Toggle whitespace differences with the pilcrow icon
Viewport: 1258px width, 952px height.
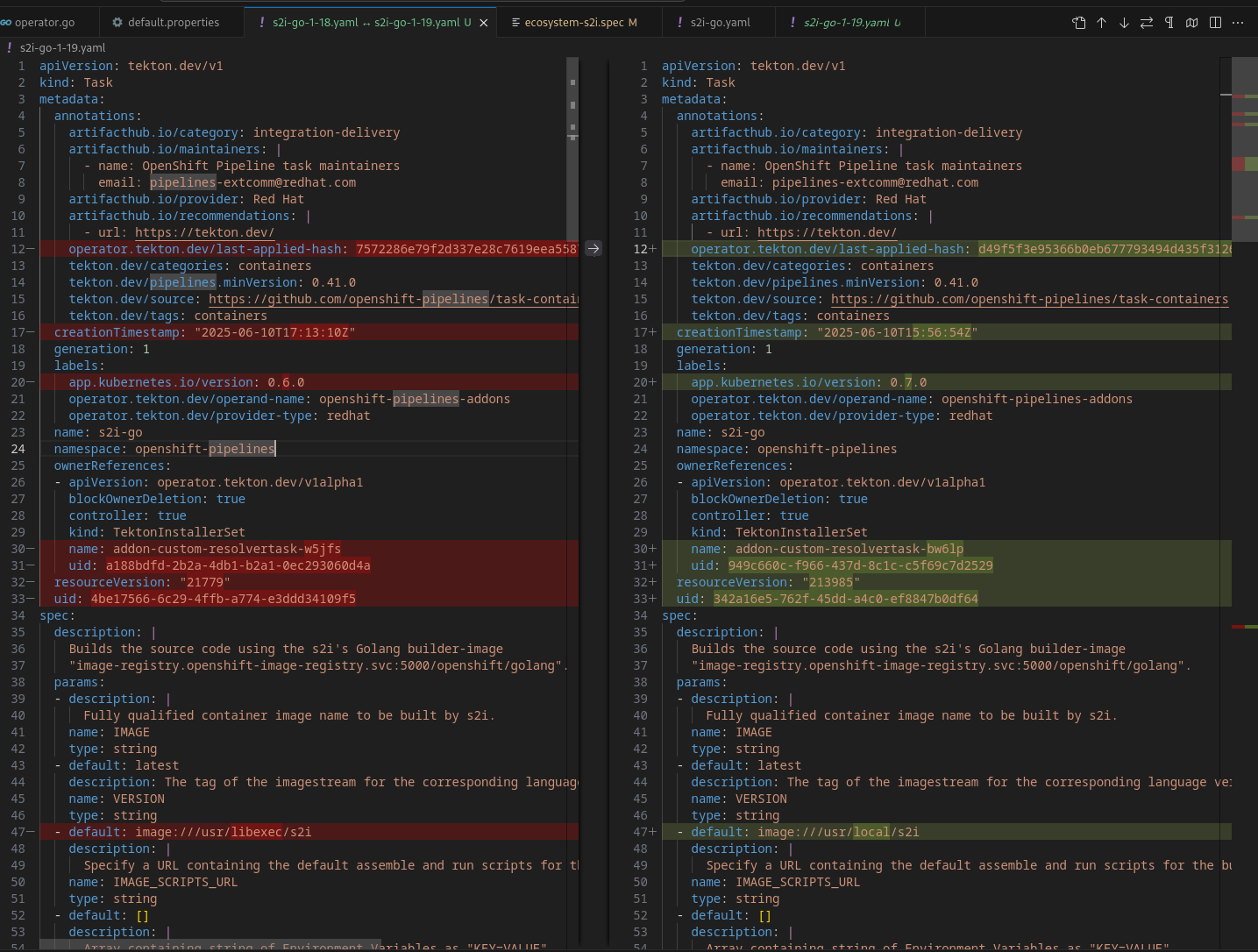point(1169,23)
